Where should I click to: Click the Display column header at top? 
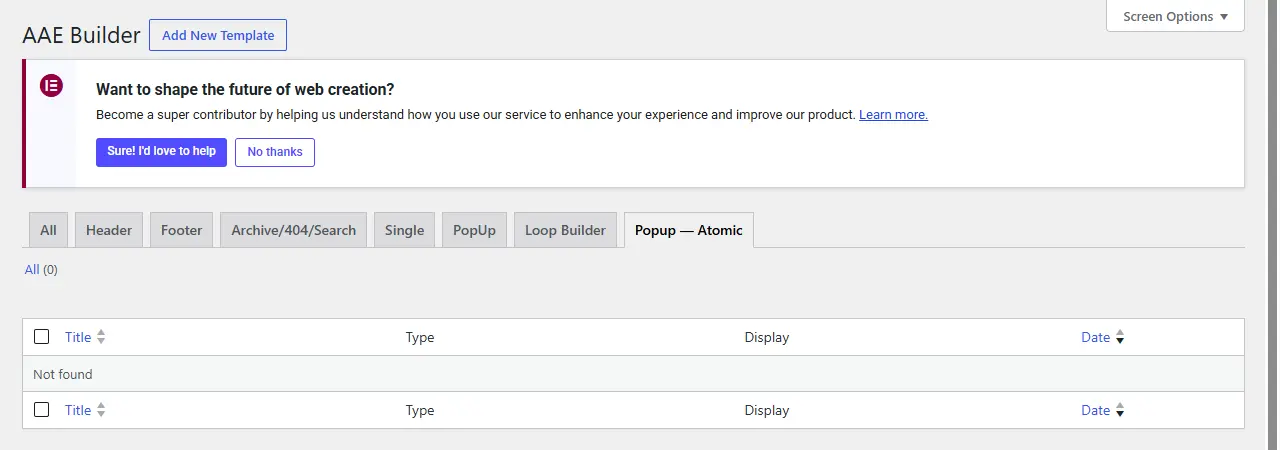click(x=767, y=338)
